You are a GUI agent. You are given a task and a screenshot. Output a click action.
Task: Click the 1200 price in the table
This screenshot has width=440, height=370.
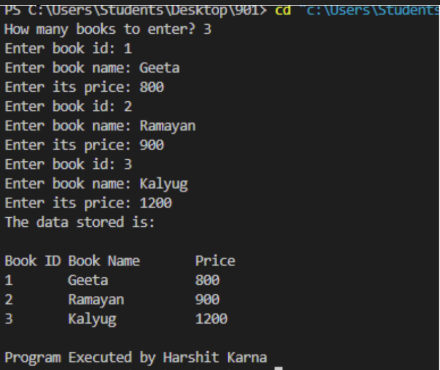[x=211, y=319]
